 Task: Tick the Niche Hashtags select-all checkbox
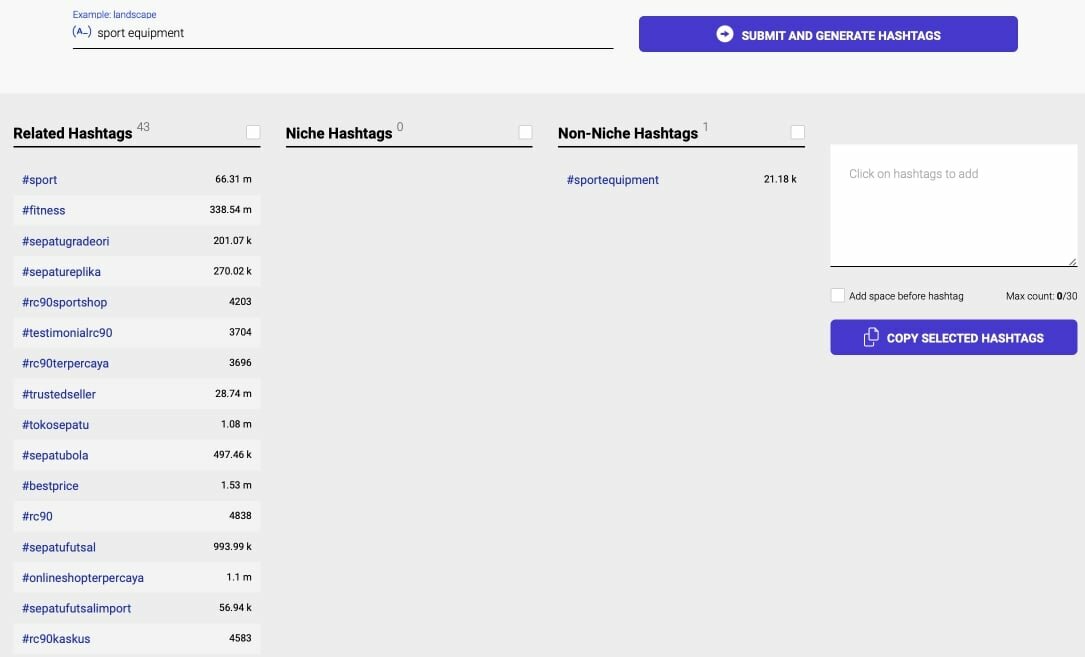[525, 132]
